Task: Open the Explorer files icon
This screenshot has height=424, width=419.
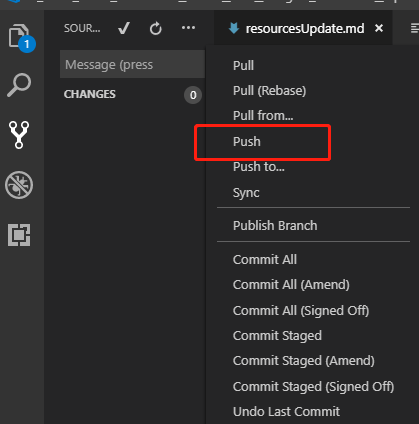Action: pos(19,36)
